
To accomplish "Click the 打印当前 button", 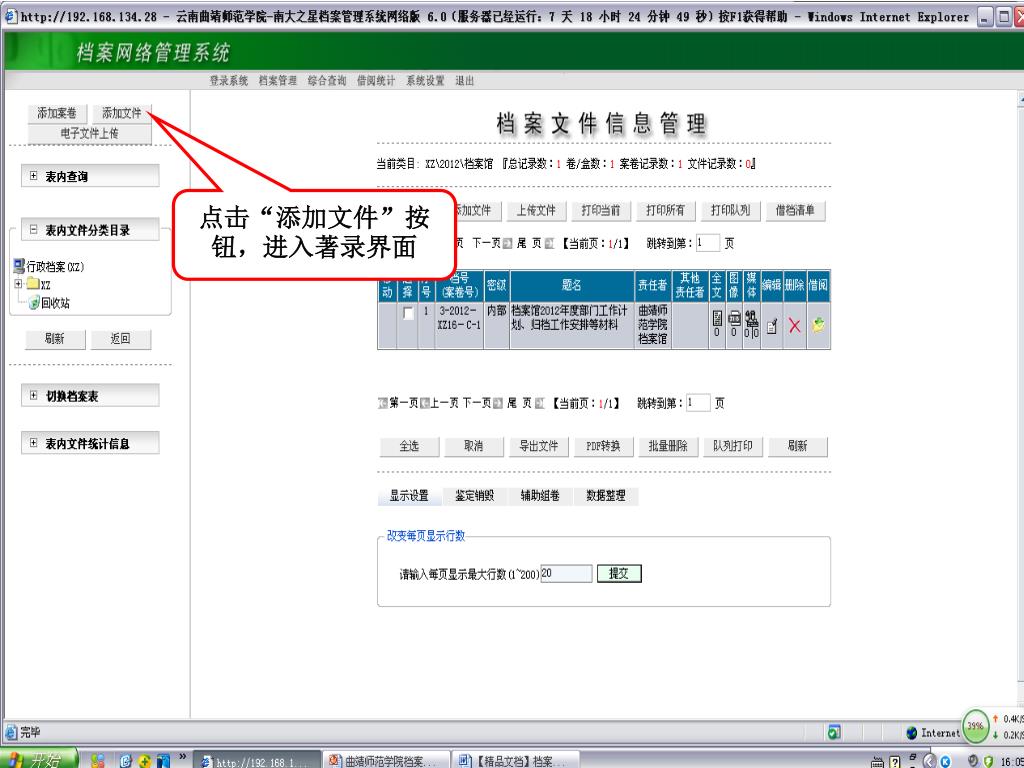I will point(601,210).
